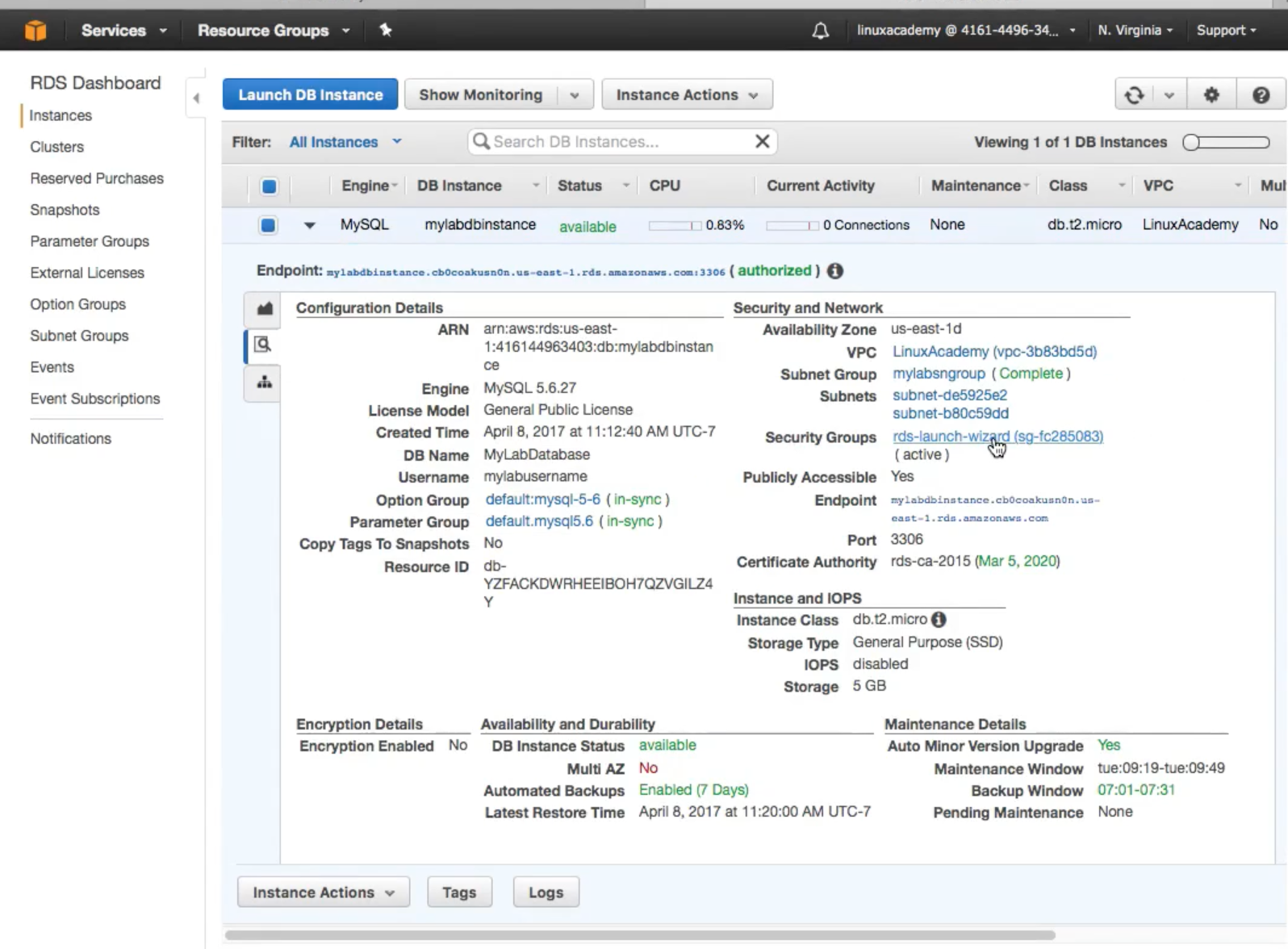Click the pin shortcut icon in the top bar
Image resolution: width=1288 pixels, height=949 pixels.
coord(385,30)
